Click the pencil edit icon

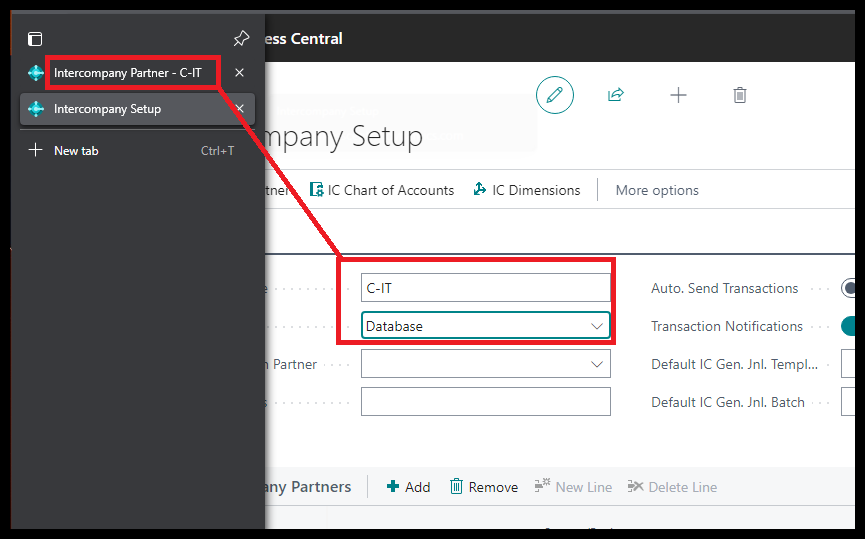coord(555,95)
